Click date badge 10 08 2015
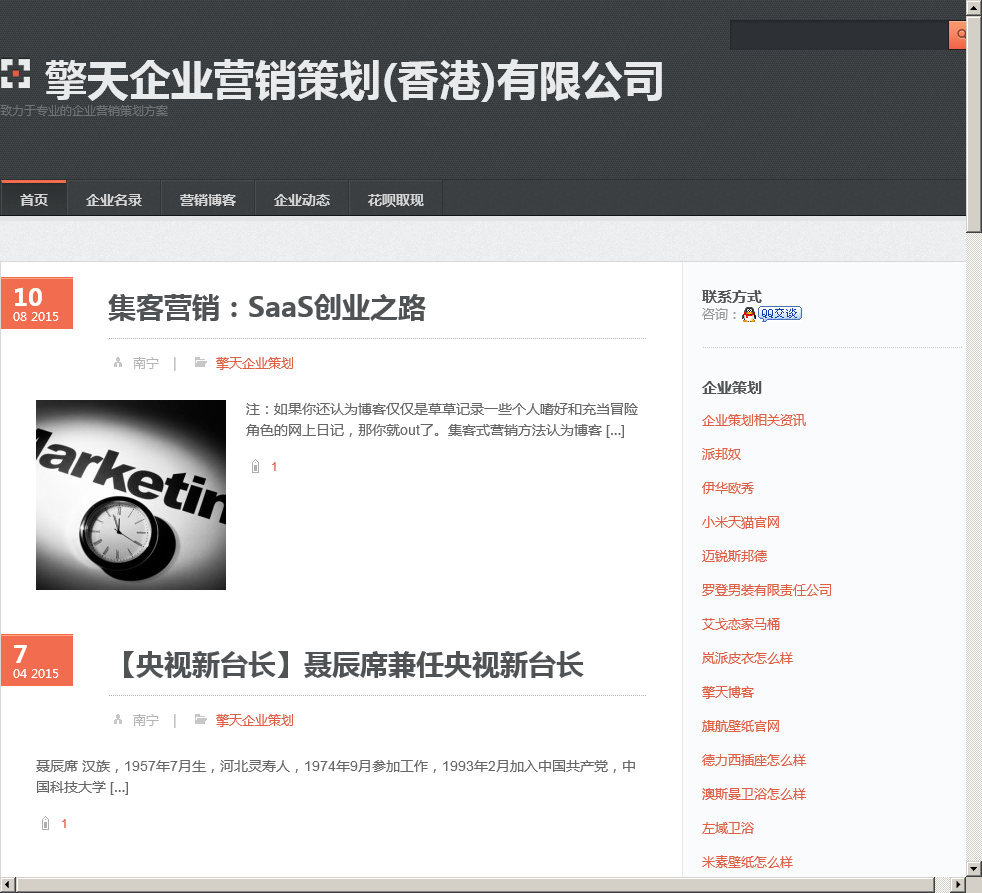This screenshot has height=893, width=982. pos(36,303)
